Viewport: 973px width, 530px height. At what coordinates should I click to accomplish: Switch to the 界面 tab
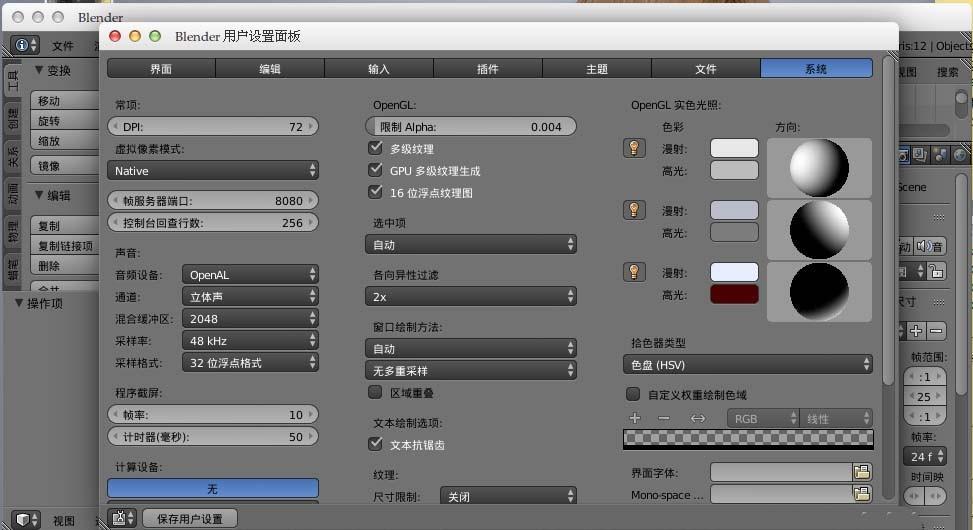161,68
